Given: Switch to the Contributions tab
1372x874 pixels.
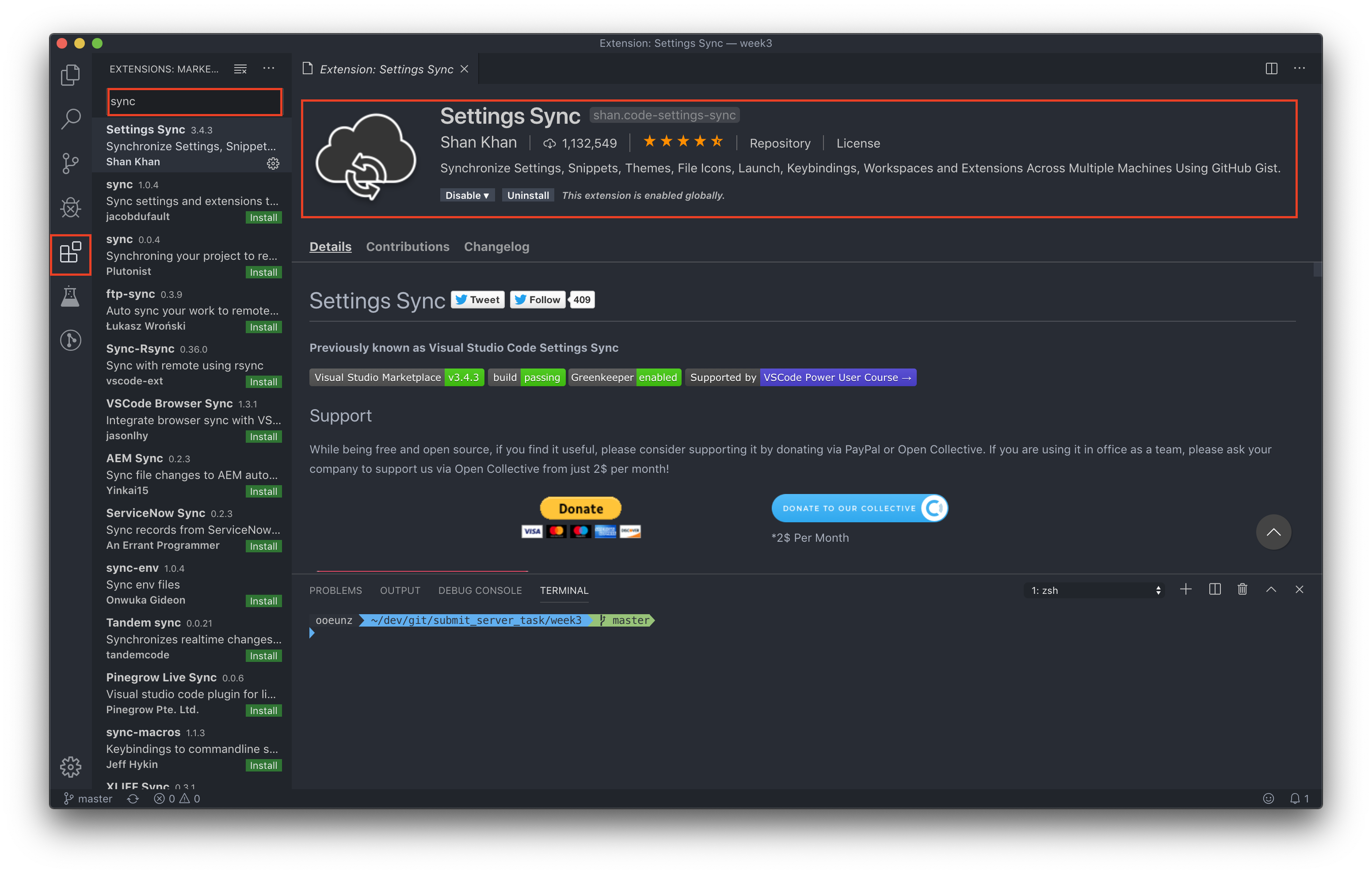Looking at the screenshot, I should pyautogui.click(x=408, y=247).
